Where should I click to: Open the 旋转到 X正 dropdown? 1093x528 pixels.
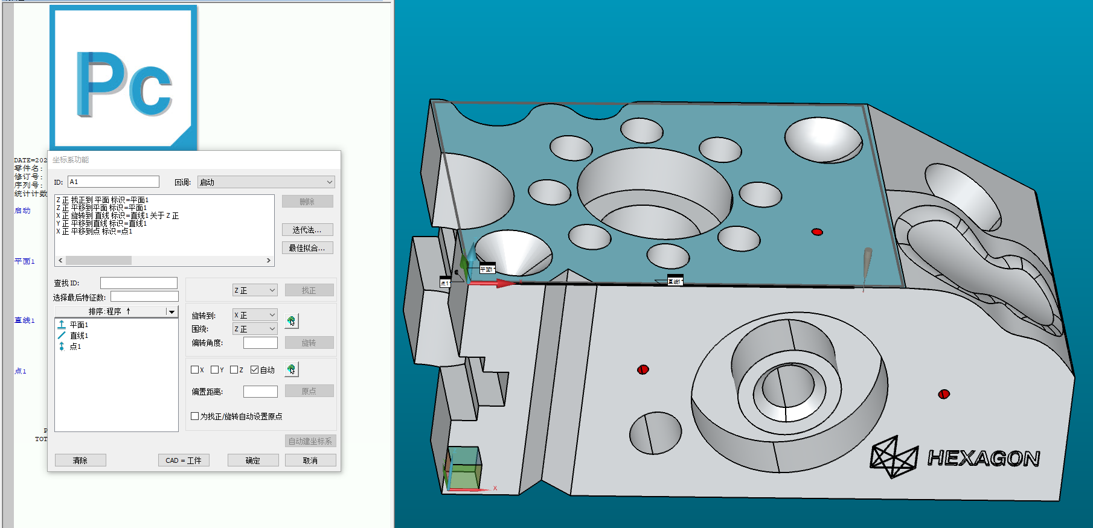pos(254,315)
